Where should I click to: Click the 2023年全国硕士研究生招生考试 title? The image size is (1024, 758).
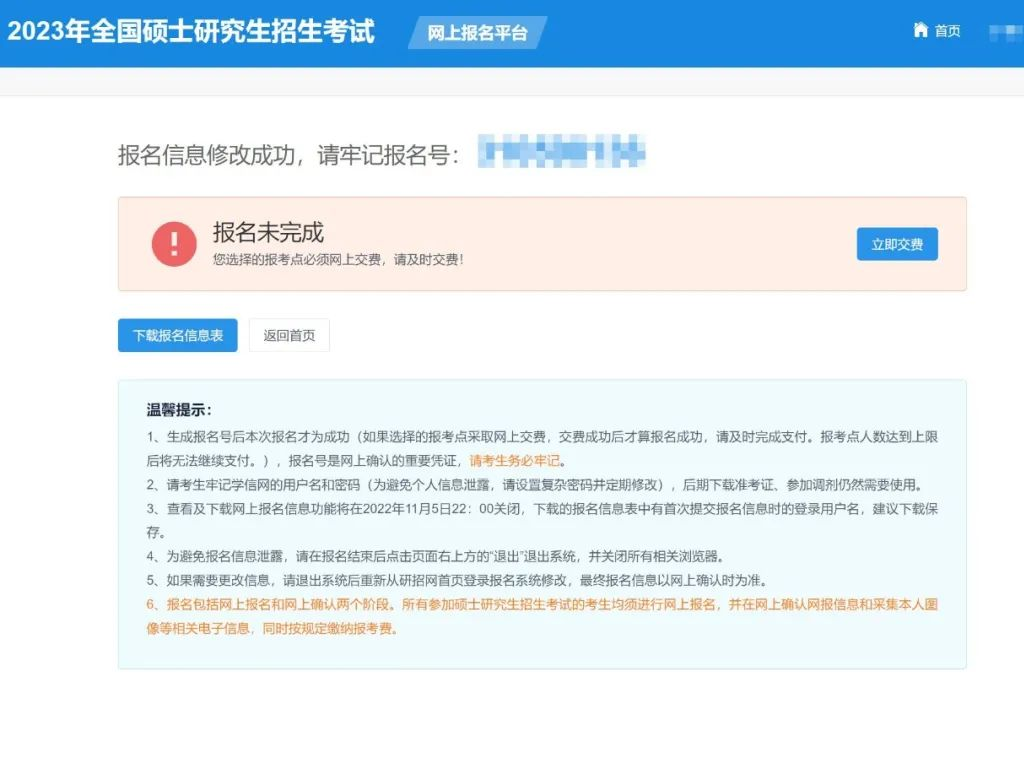pyautogui.click(x=191, y=31)
